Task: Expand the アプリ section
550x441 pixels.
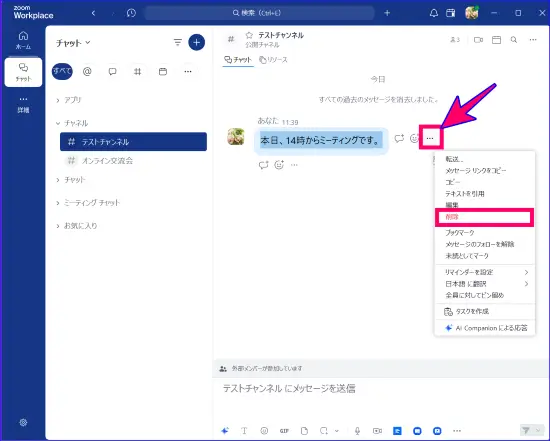Action: pyautogui.click(x=69, y=100)
